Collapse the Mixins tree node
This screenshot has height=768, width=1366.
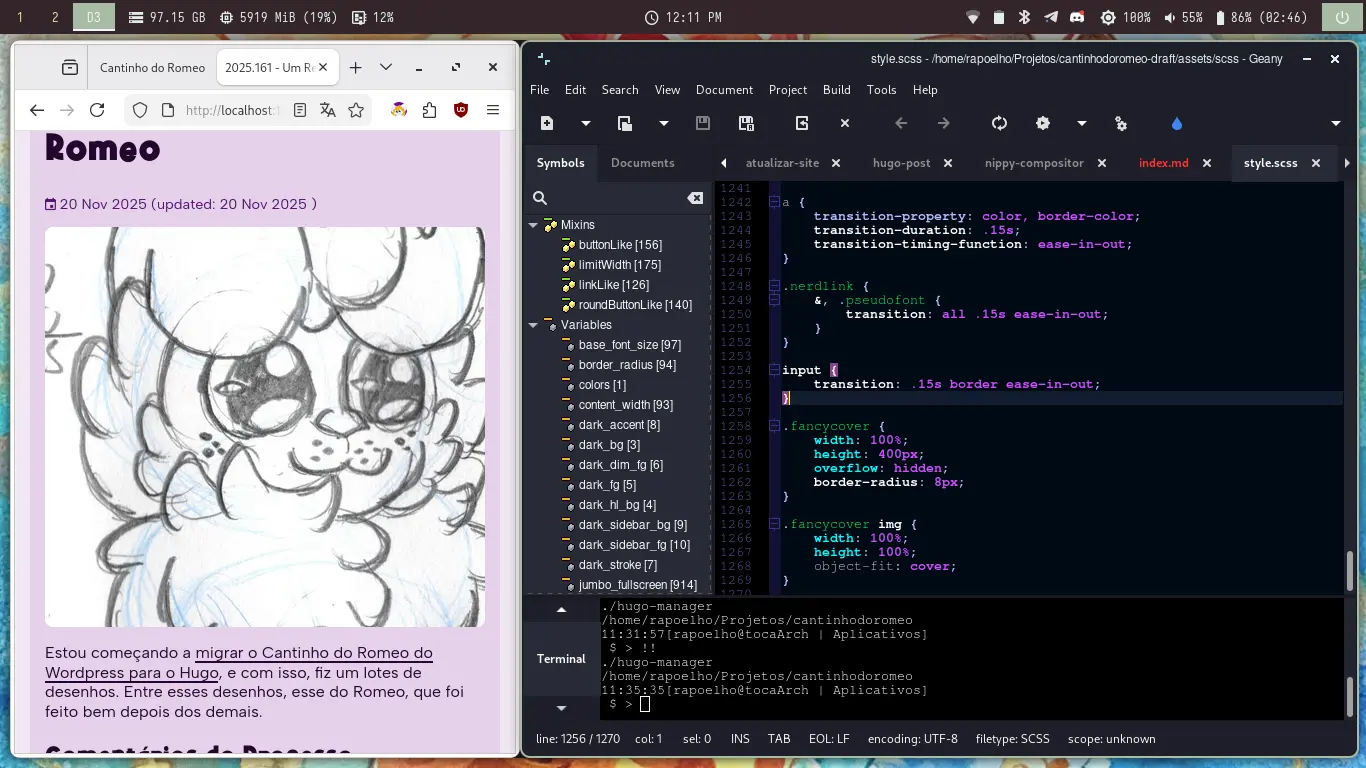[x=534, y=225]
